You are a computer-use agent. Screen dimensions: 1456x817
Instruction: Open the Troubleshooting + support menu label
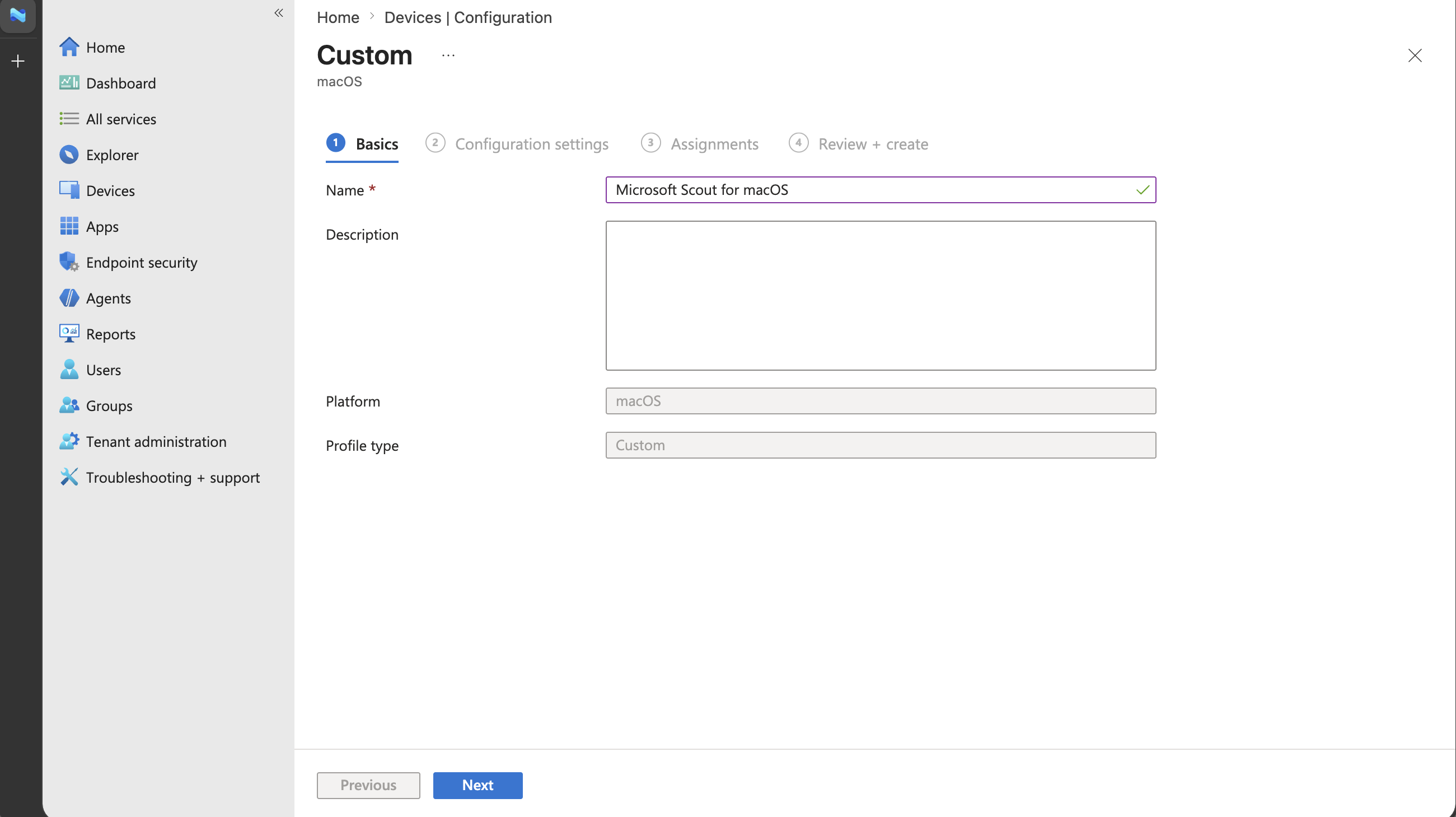(173, 478)
